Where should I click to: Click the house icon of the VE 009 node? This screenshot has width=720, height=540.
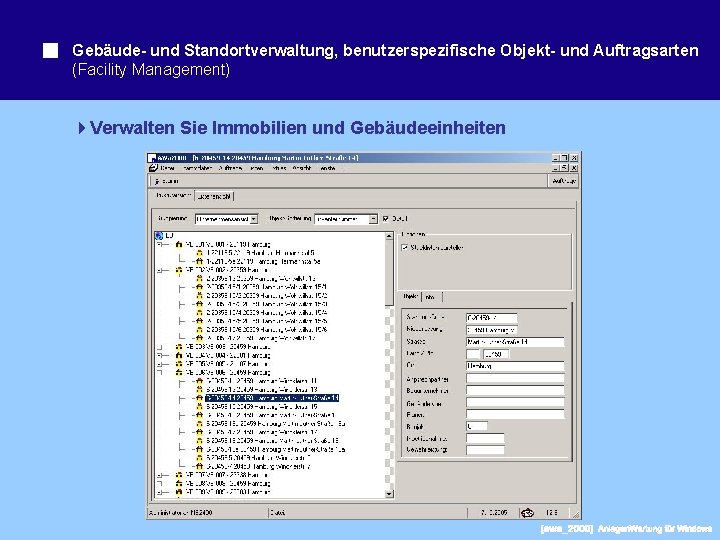point(179,492)
